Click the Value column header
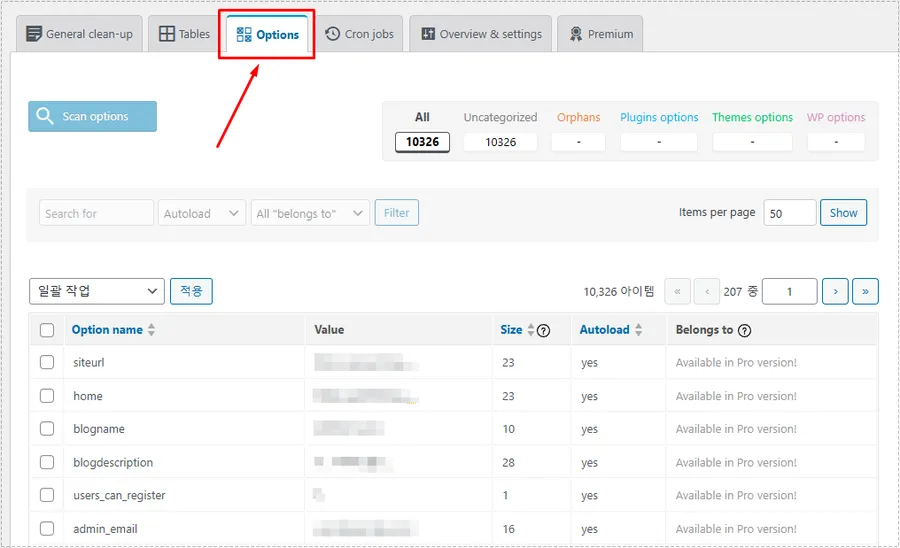The height and width of the screenshot is (548, 900). click(329, 330)
